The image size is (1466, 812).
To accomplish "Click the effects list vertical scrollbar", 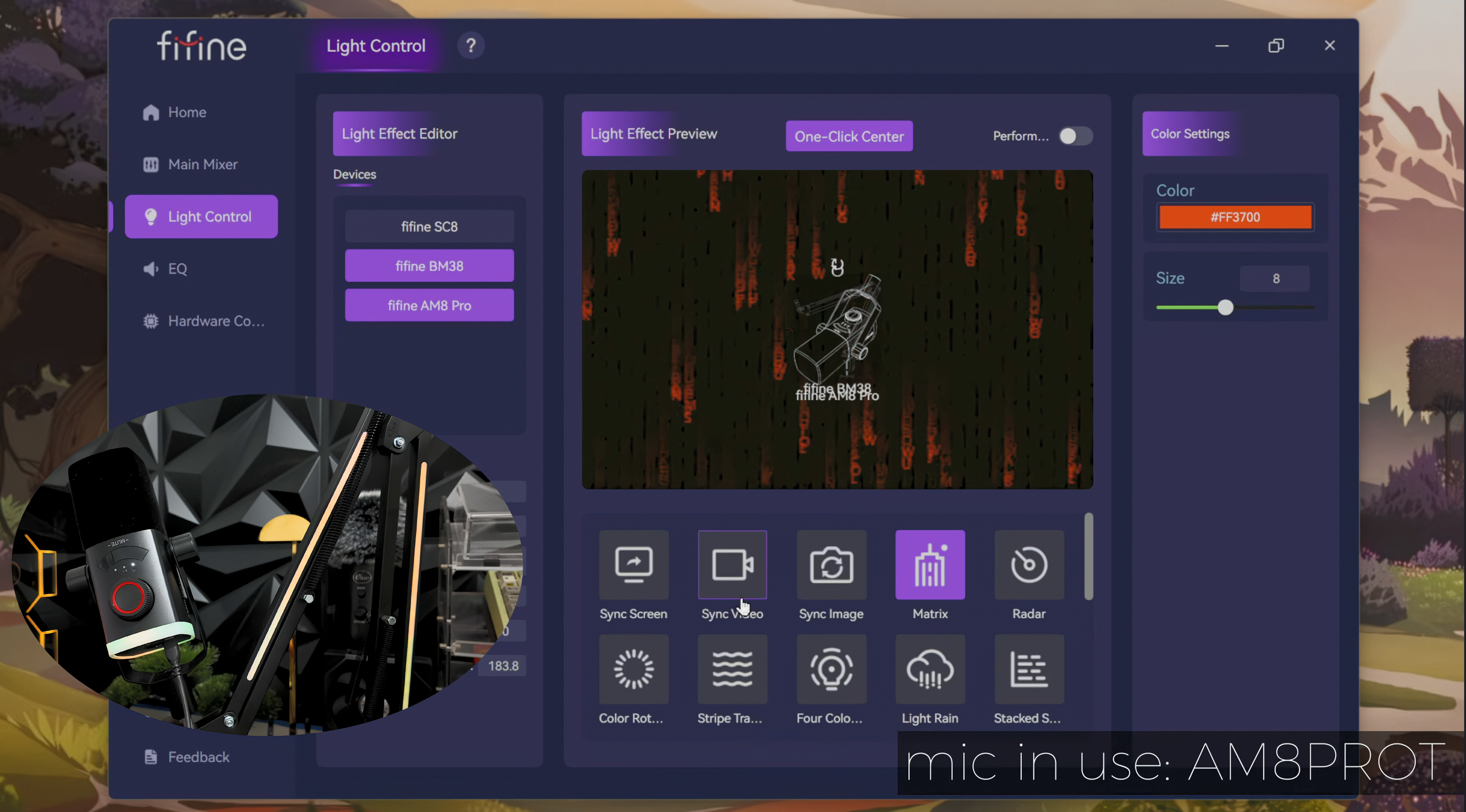I will [x=1088, y=557].
